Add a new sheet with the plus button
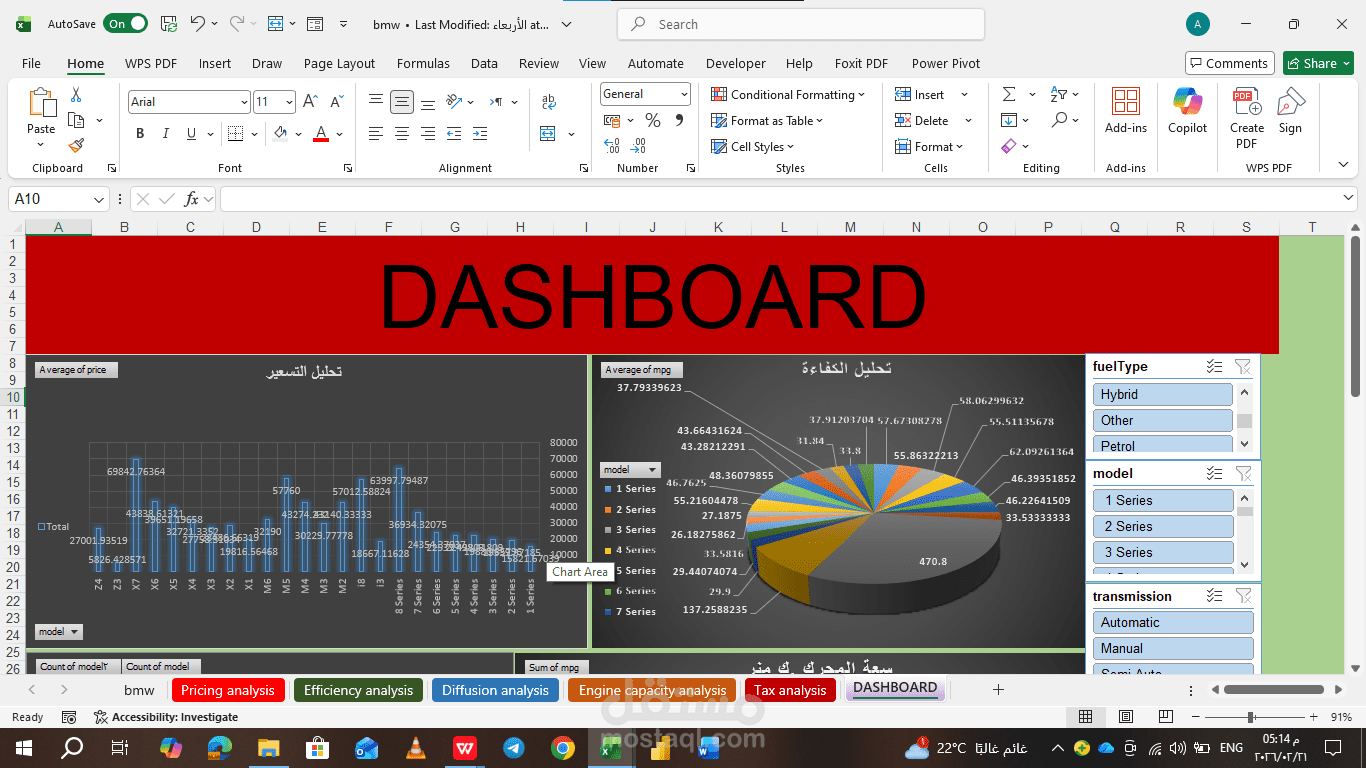Image resolution: width=1366 pixels, height=768 pixels. pos(998,690)
